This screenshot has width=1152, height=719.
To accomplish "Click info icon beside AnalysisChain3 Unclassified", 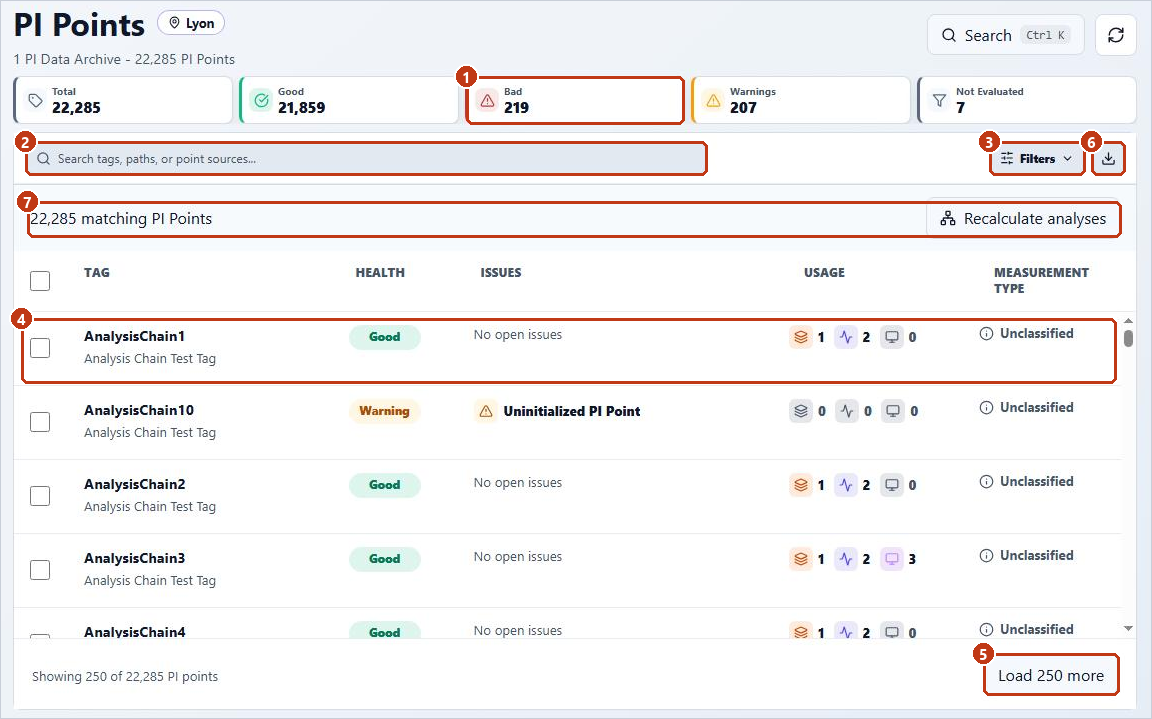I will (x=987, y=556).
